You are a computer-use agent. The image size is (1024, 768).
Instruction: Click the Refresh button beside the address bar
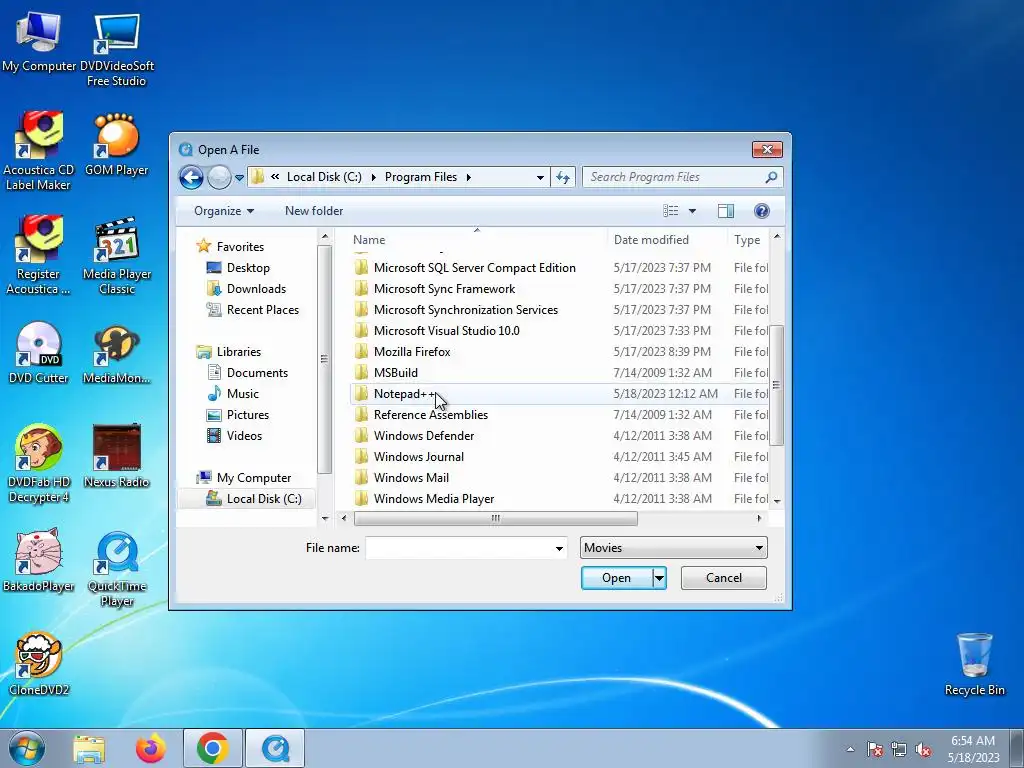[x=563, y=177]
